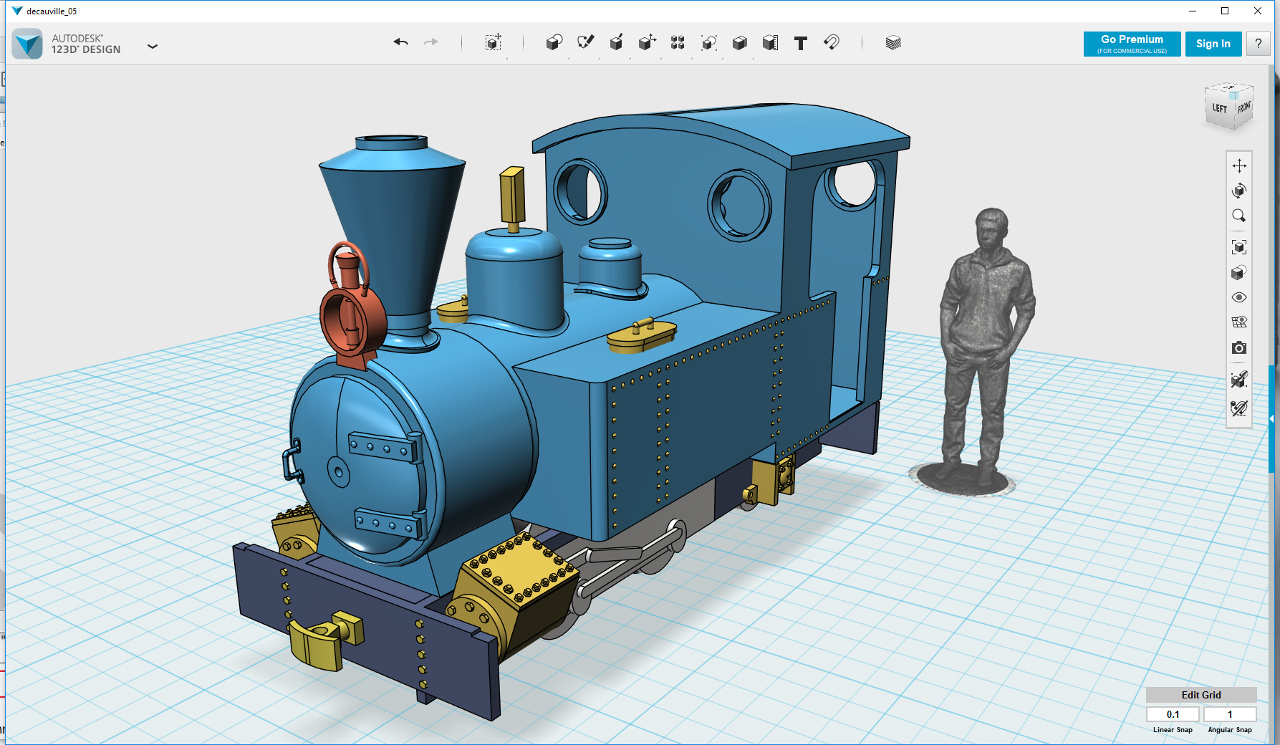1280x745 pixels.
Task: Open the visual style materials/outlines option
Action: [x=1239, y=272]
